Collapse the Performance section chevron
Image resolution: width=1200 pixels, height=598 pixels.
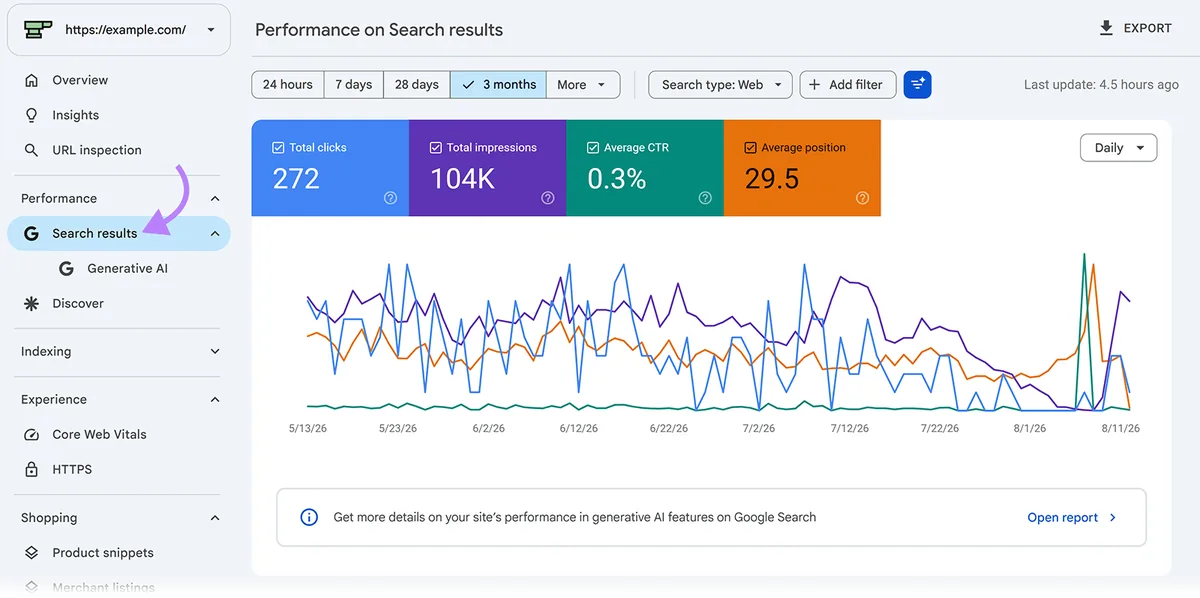[x=215, y=199]
